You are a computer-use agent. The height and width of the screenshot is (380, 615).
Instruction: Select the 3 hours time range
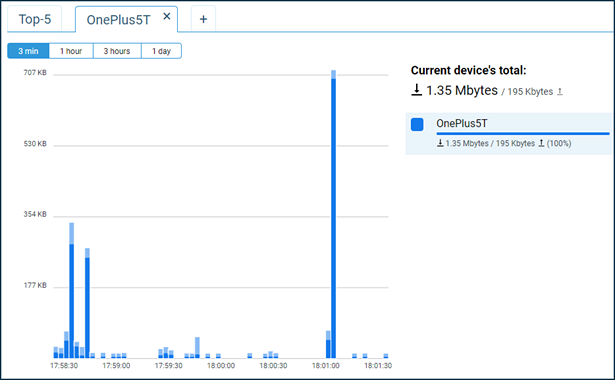(x=117, y=51)
